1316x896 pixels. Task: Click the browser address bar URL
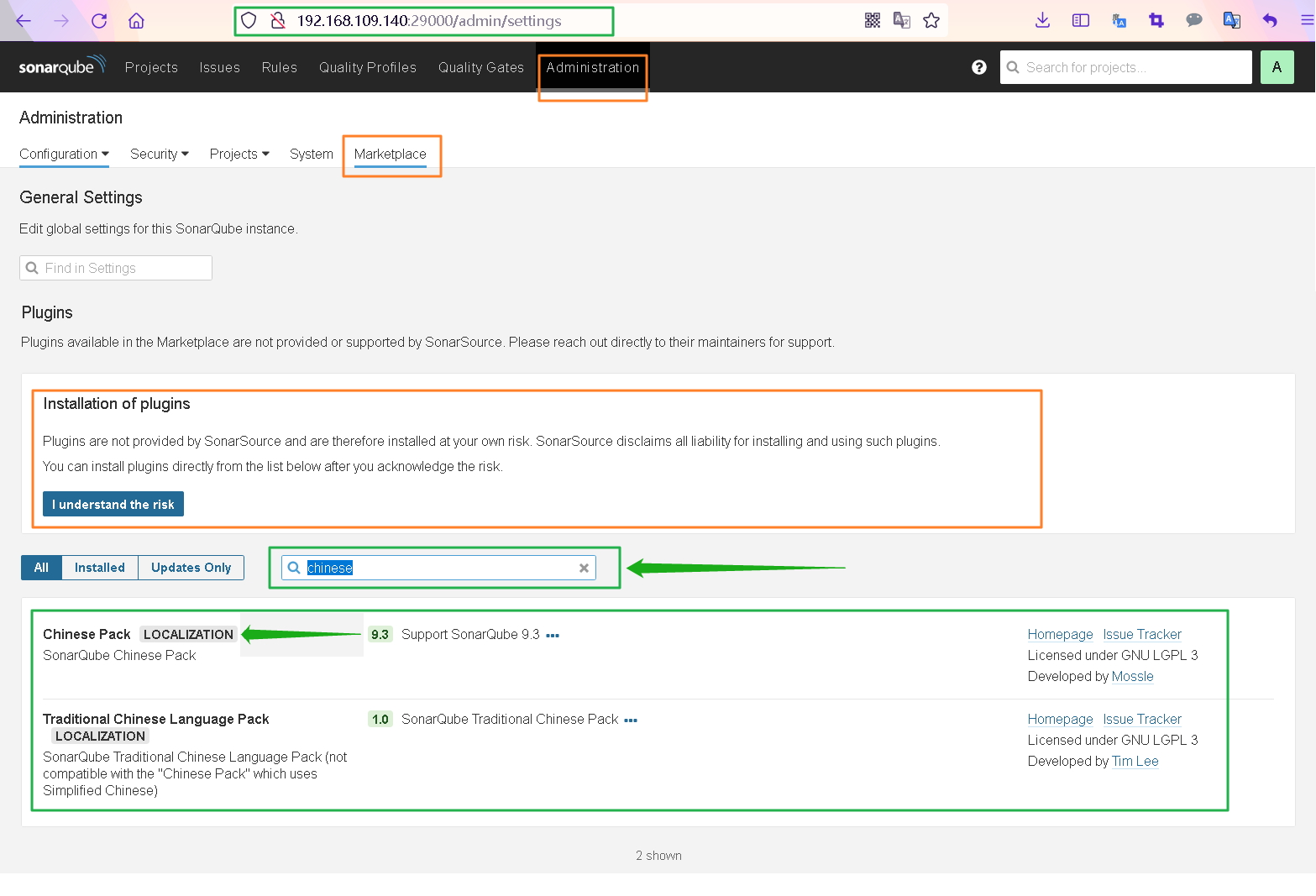[429, 21]
